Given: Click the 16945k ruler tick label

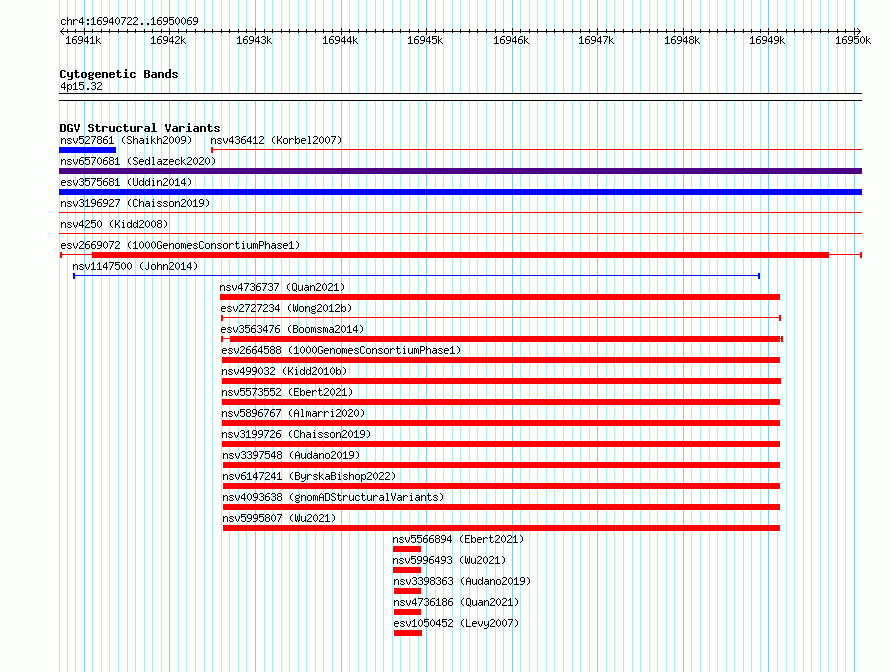Looking at the screenshot, I should (x=425, y=40).
